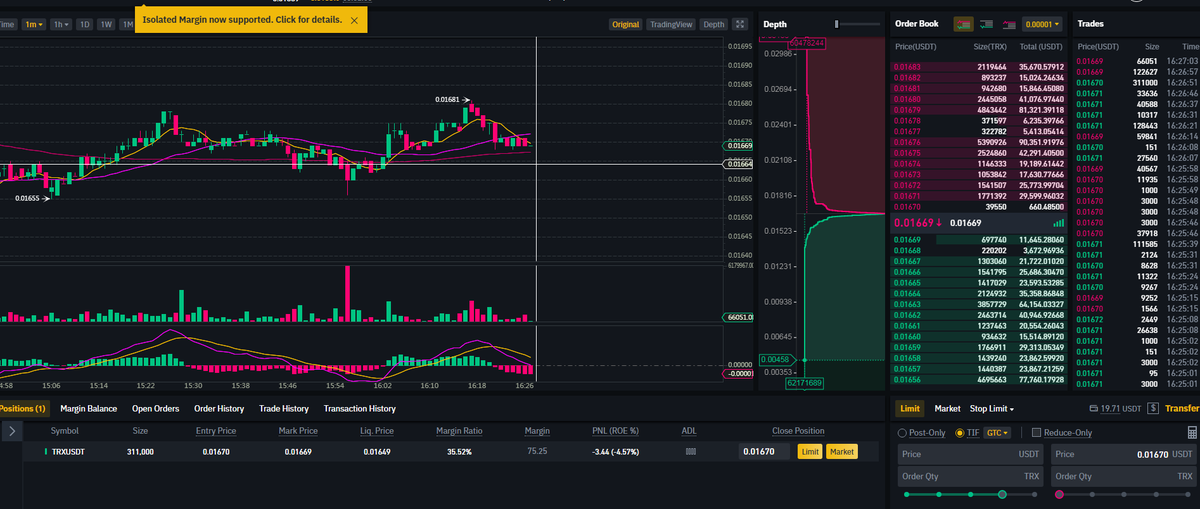1200x509 pixels.
Task: Click the Entry Price column header
Action: pos(215,431)
